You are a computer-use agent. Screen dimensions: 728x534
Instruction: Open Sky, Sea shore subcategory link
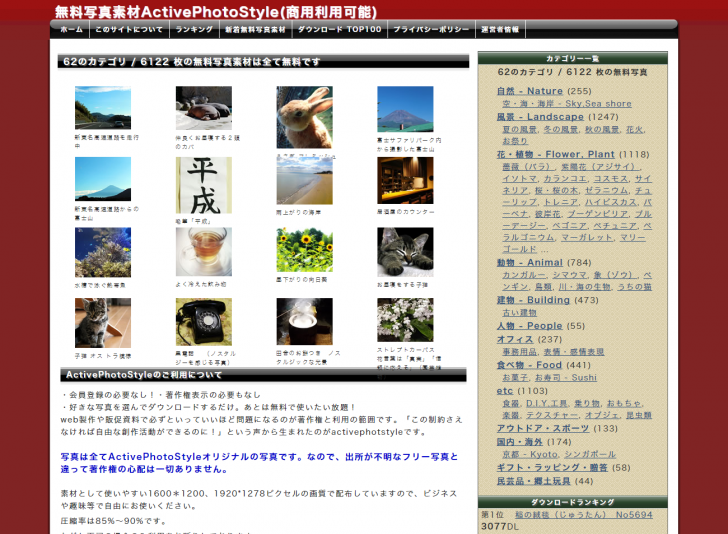(567, 104)
